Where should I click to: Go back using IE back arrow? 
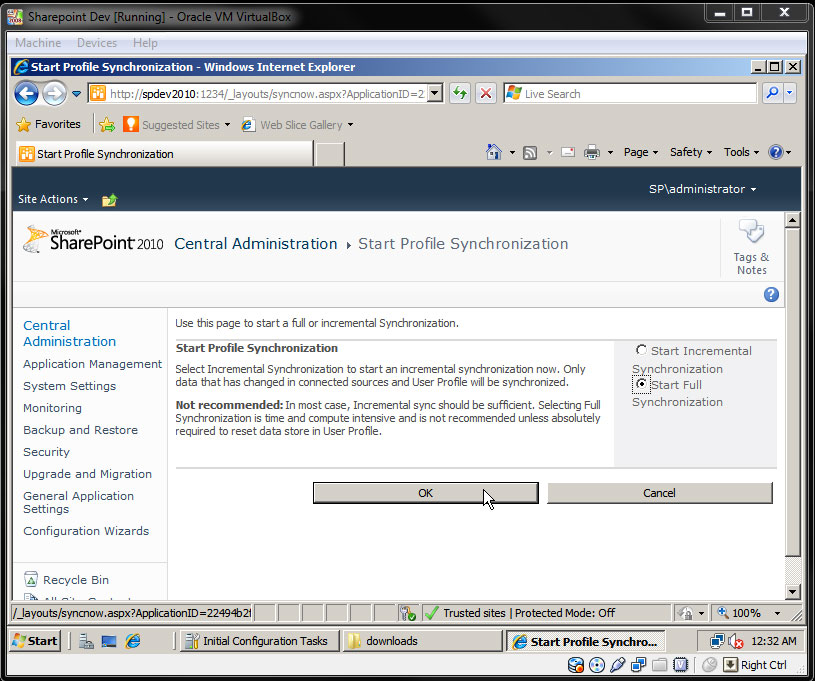point(26,94)
